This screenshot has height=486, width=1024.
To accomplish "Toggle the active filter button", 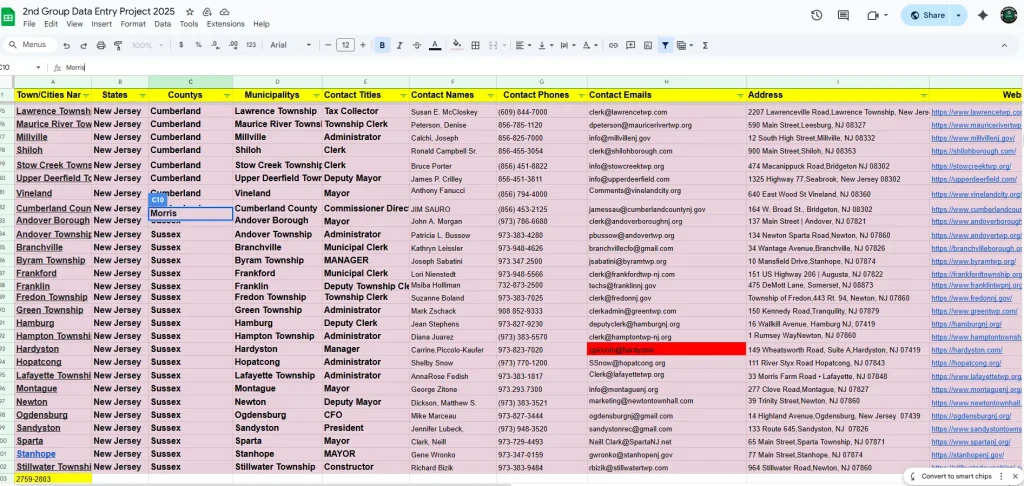I will click(665, 45).
